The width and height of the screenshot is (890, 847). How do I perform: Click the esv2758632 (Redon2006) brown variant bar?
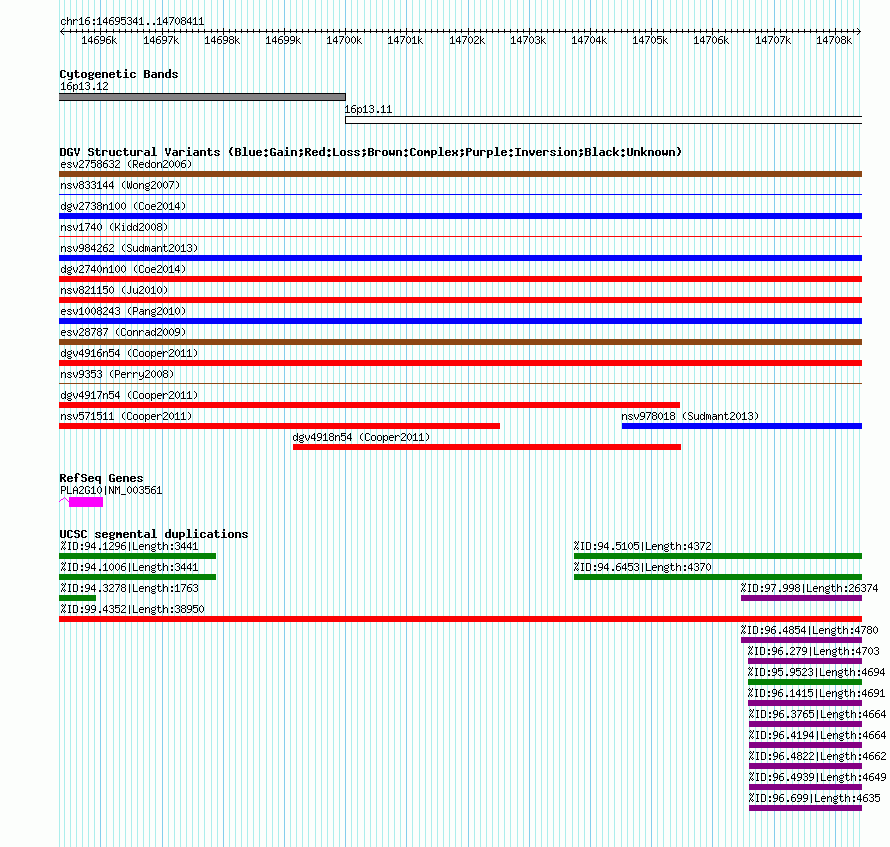[x=460, y=174]
